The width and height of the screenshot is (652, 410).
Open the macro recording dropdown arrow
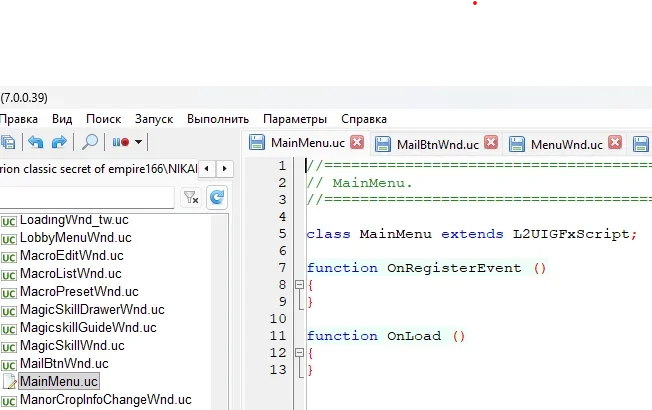click(138, 143)
